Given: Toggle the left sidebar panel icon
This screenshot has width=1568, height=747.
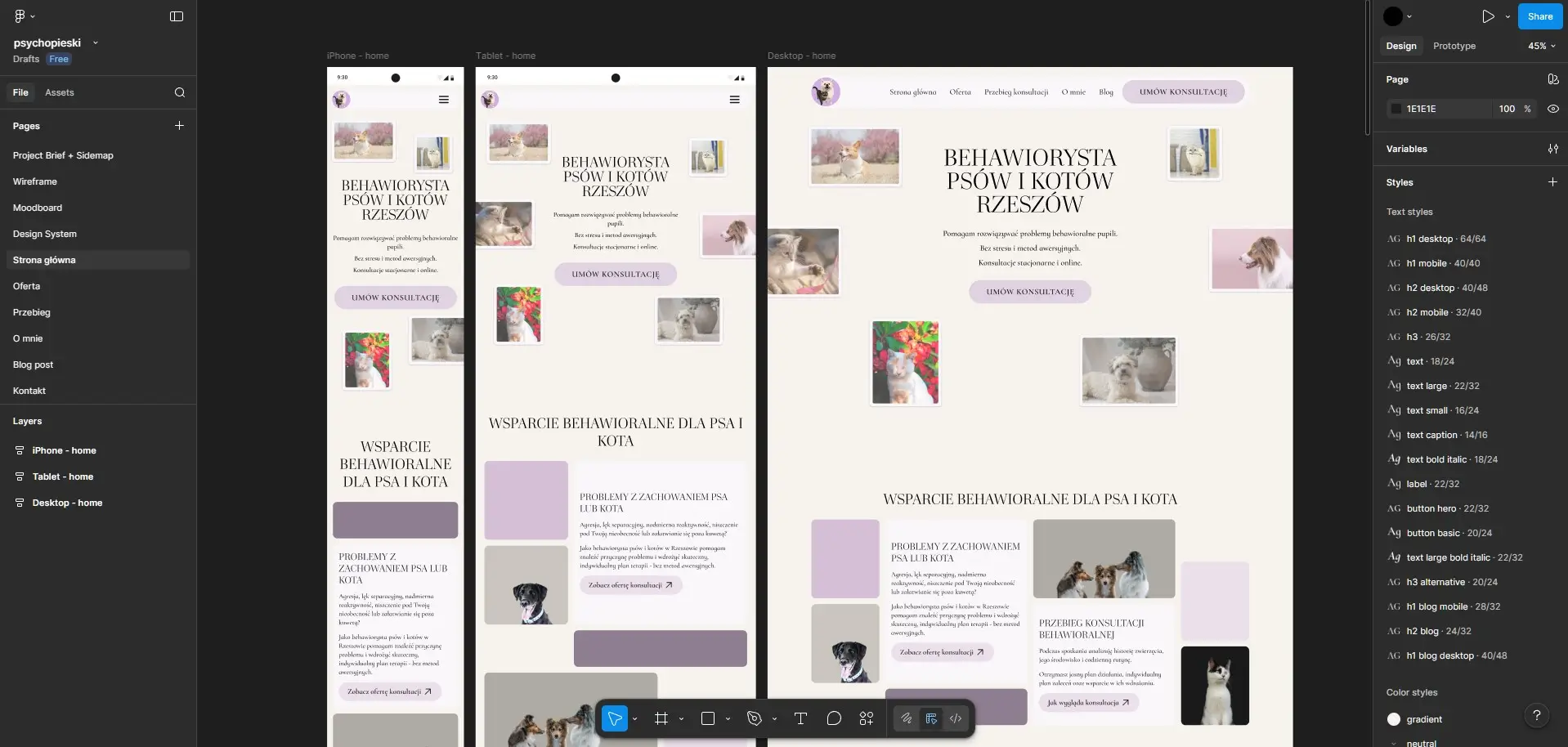Looking at the screenshot, I should (177, 16).
